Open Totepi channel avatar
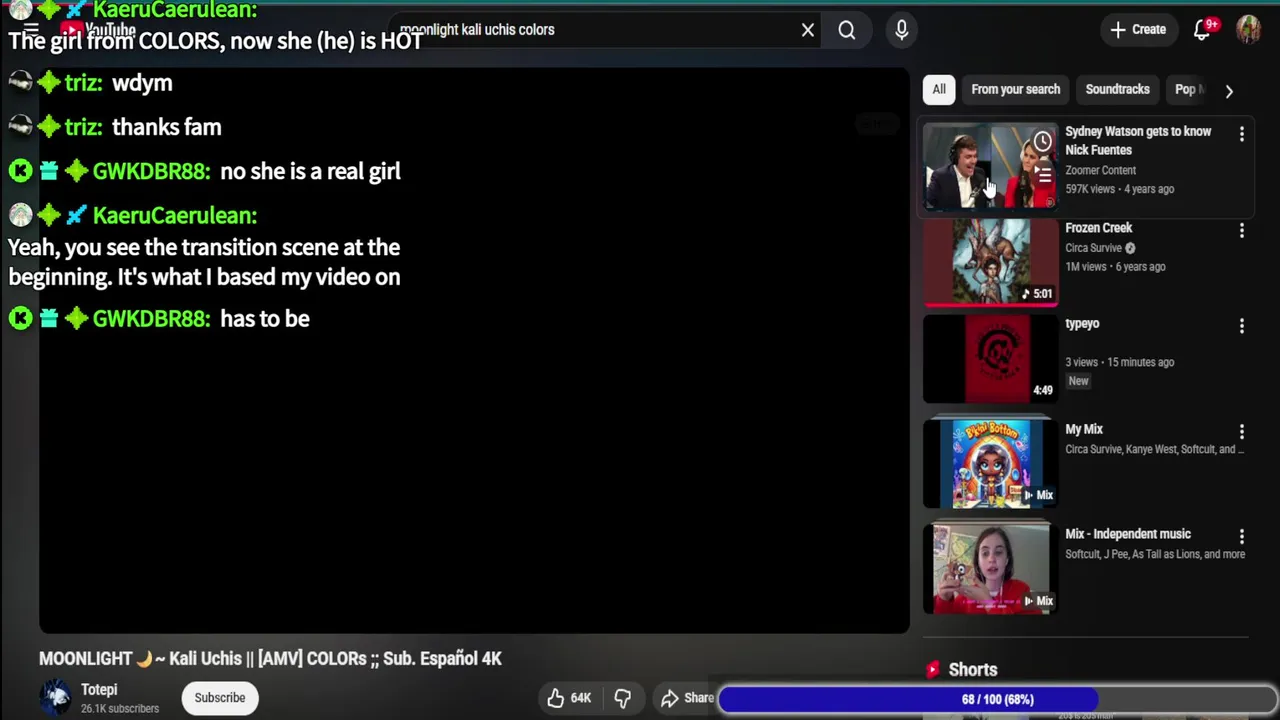Viewport: 1280px width, 720px height. (57, 698)
